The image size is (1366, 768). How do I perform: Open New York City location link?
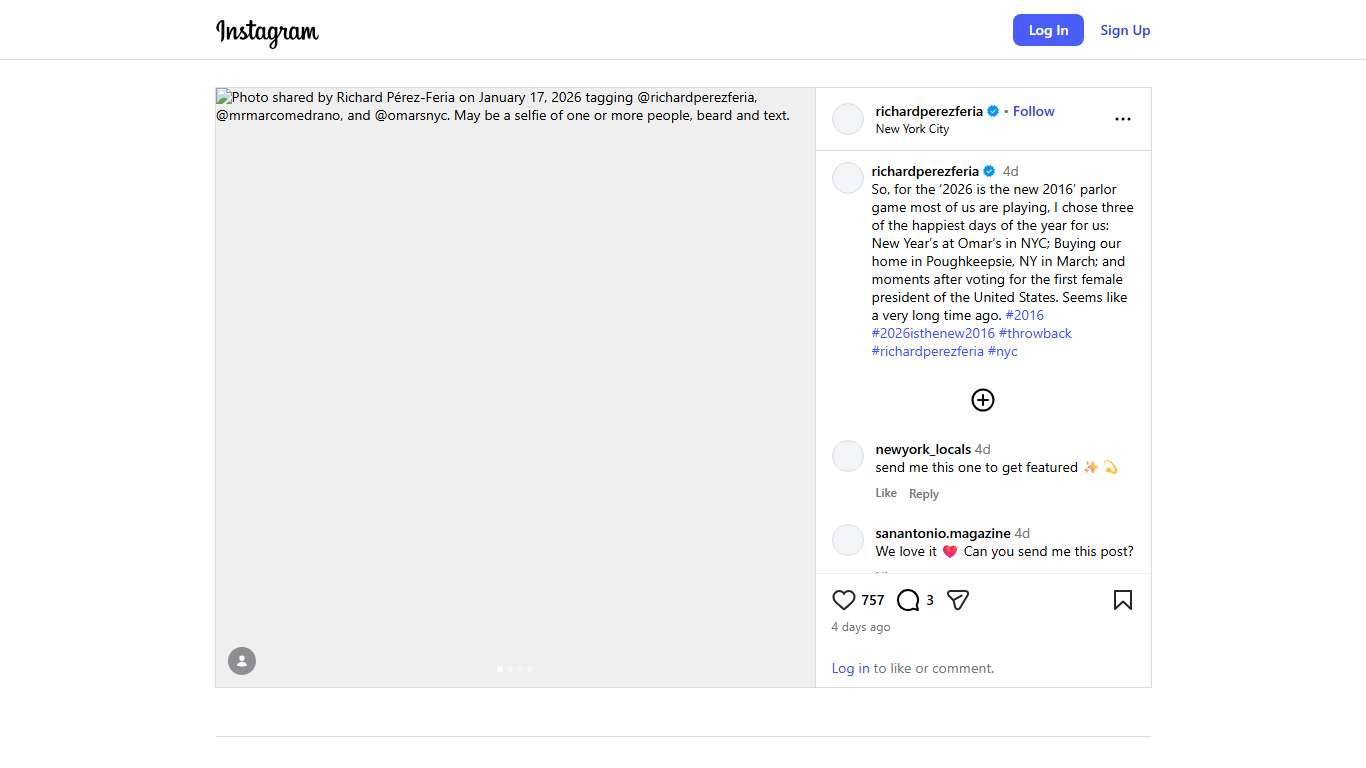coord(912,129)
